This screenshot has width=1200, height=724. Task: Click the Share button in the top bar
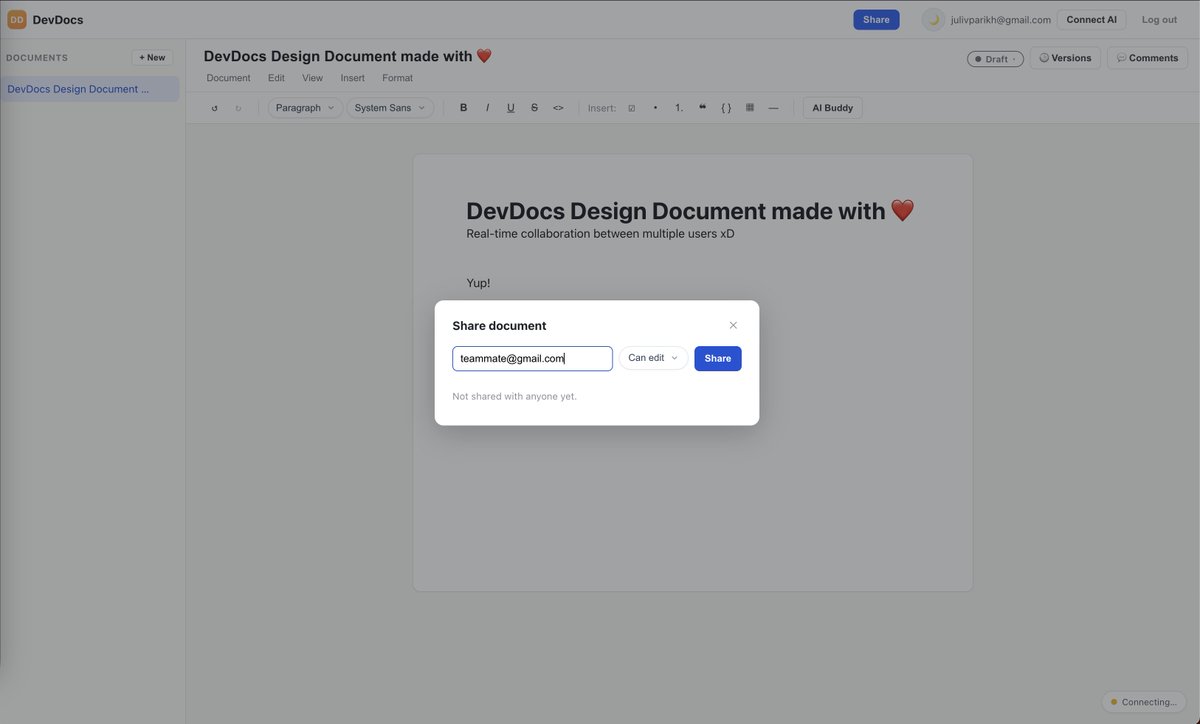(x=876, y=20)
